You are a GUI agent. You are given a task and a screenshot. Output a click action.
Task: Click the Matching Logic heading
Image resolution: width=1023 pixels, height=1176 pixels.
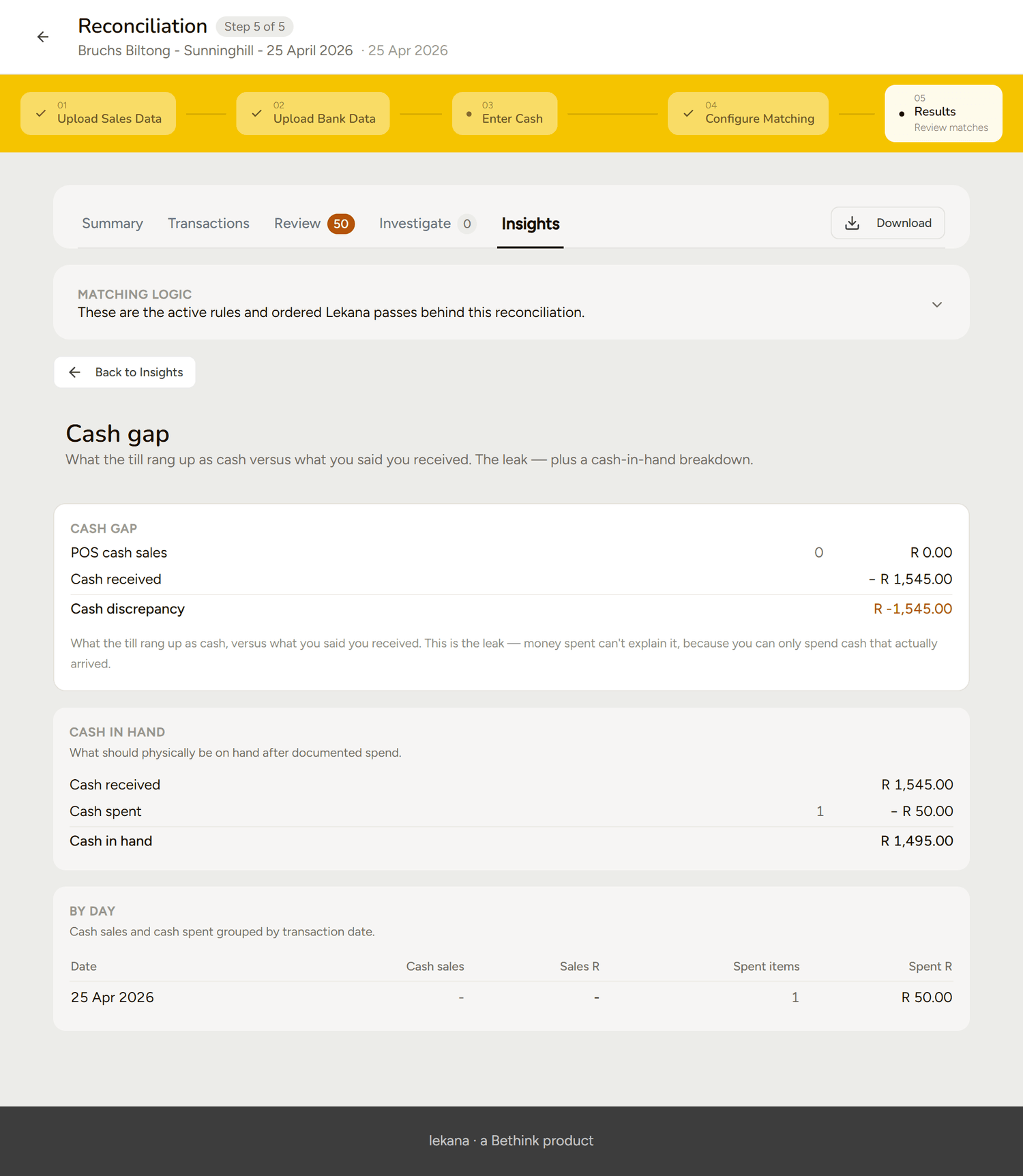coord(134,295)
